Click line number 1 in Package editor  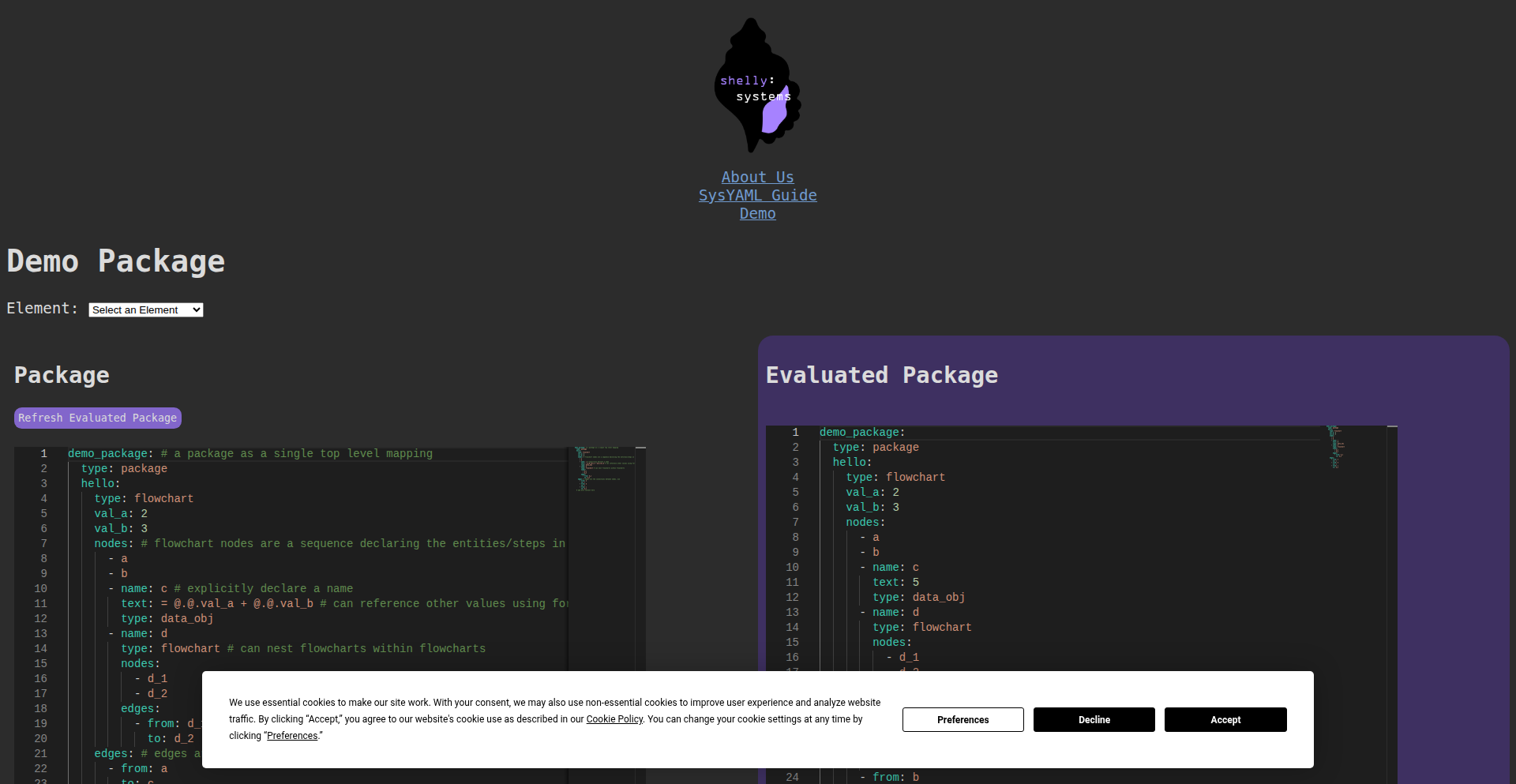coord(44,454)
